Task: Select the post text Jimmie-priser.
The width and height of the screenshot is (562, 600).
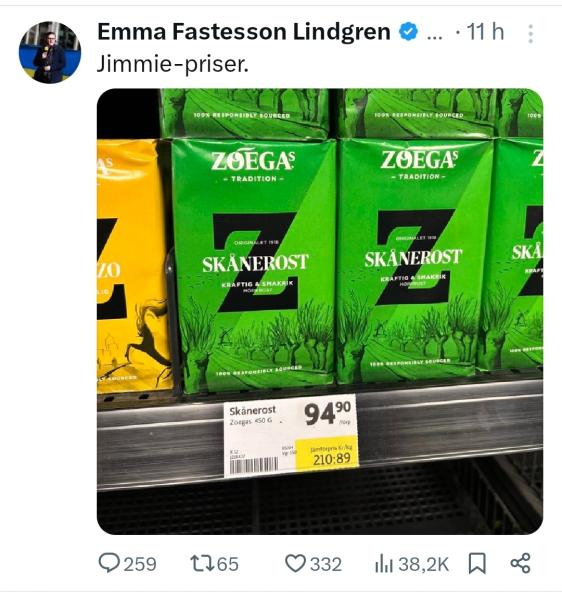Action: point(173,64)
